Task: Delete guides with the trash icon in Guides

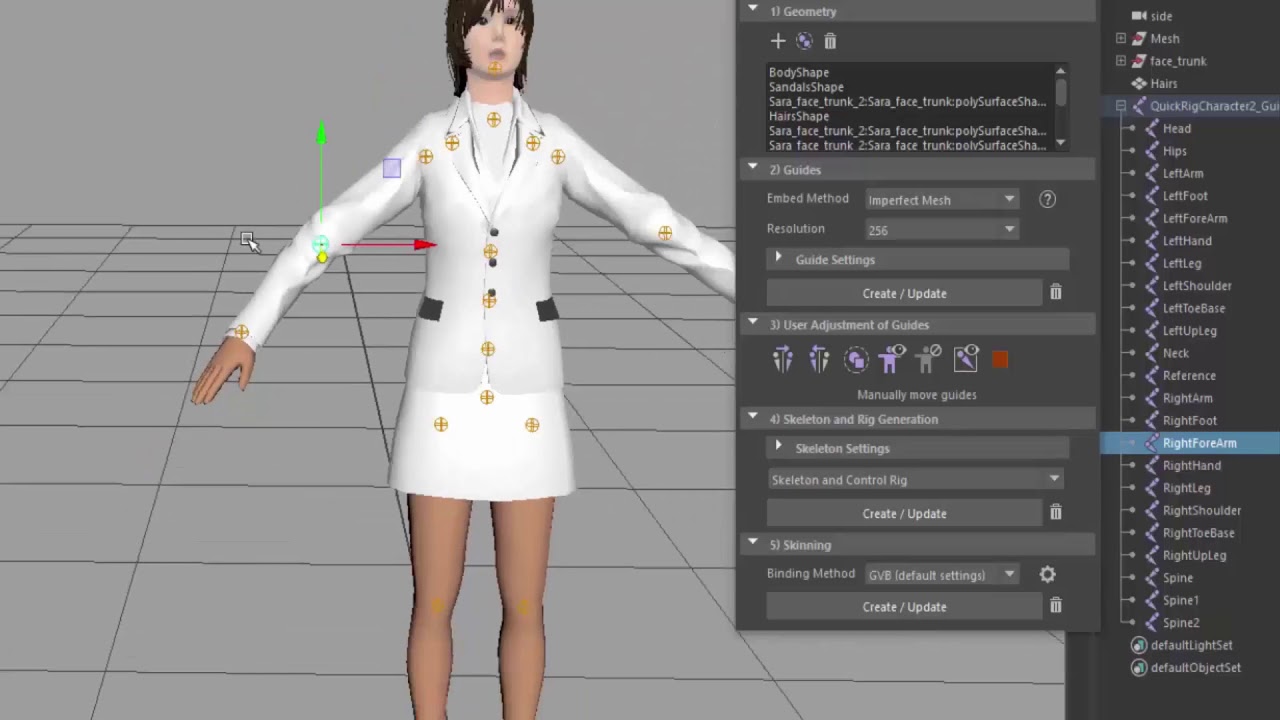Action: (x=1055, y=293)
